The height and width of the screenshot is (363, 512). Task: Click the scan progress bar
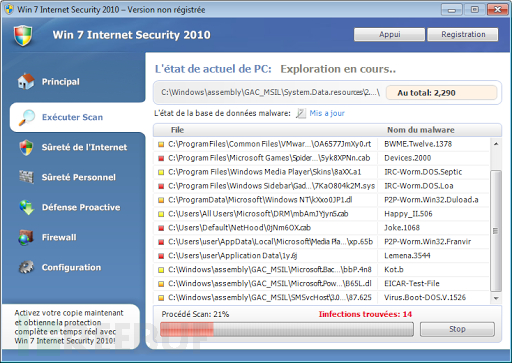[x=287, y=329]
